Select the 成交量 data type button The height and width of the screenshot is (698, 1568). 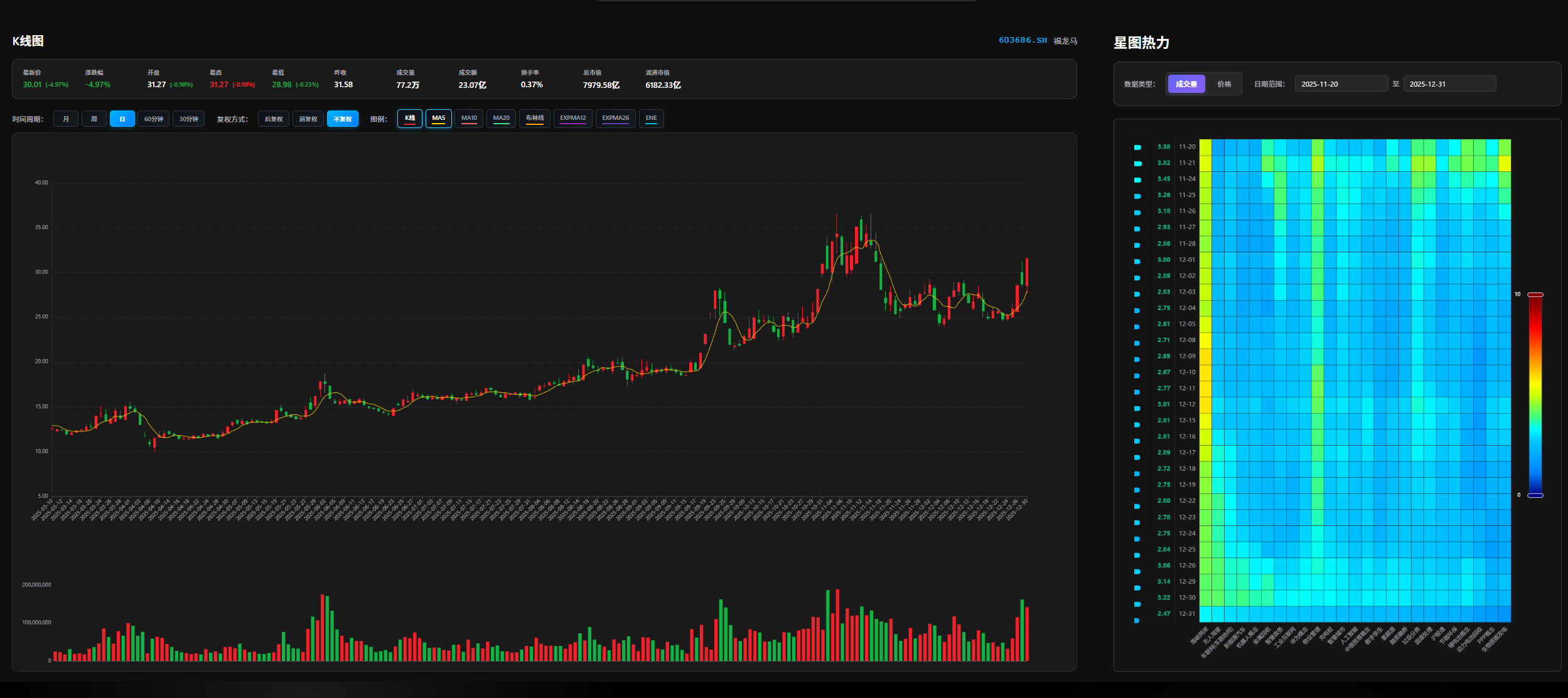(x=1186, y=84)
